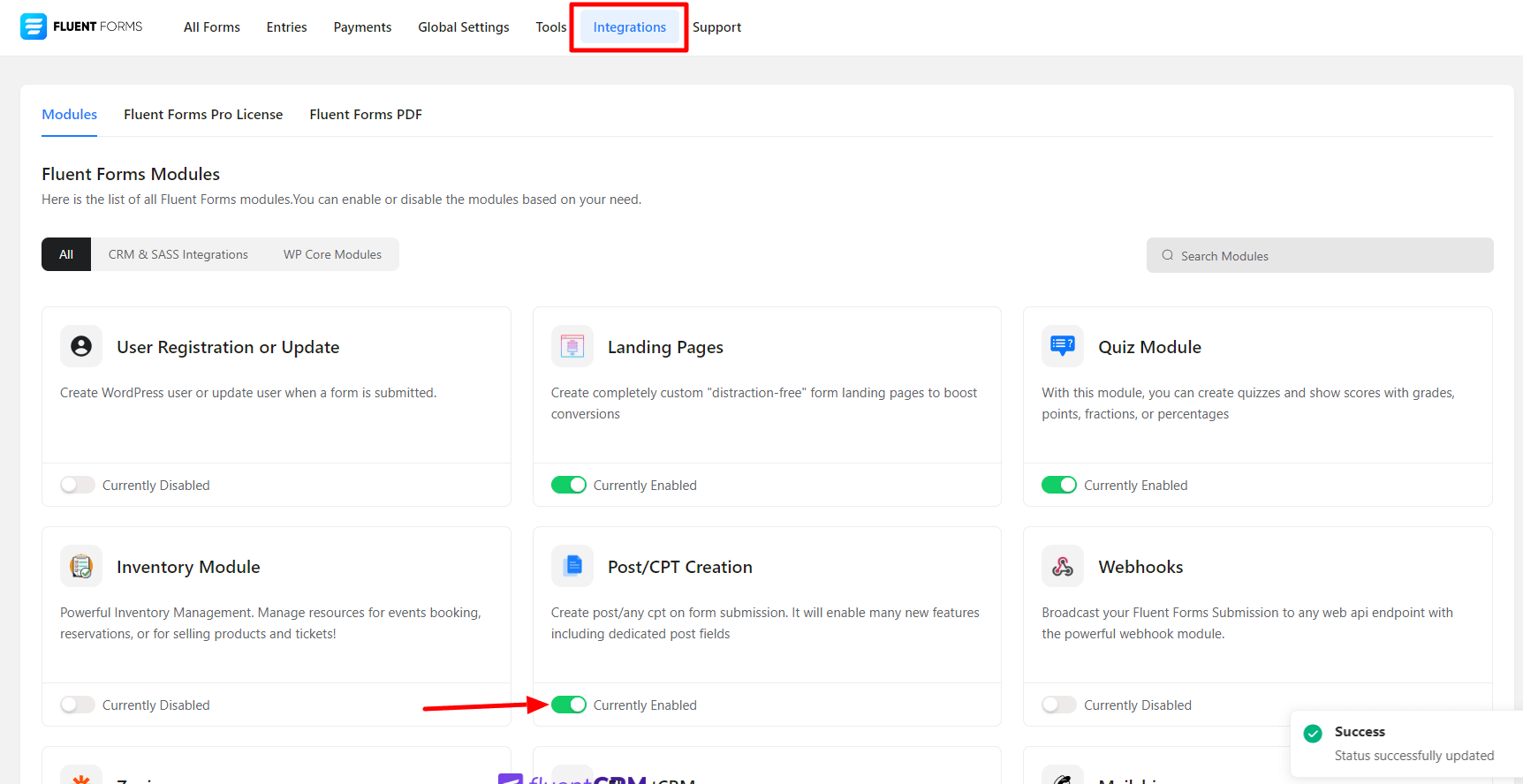Screen dimensions: 1523x784
Task: Switch to the Fluent Forms PDF tab
Action: click(366, 115)
